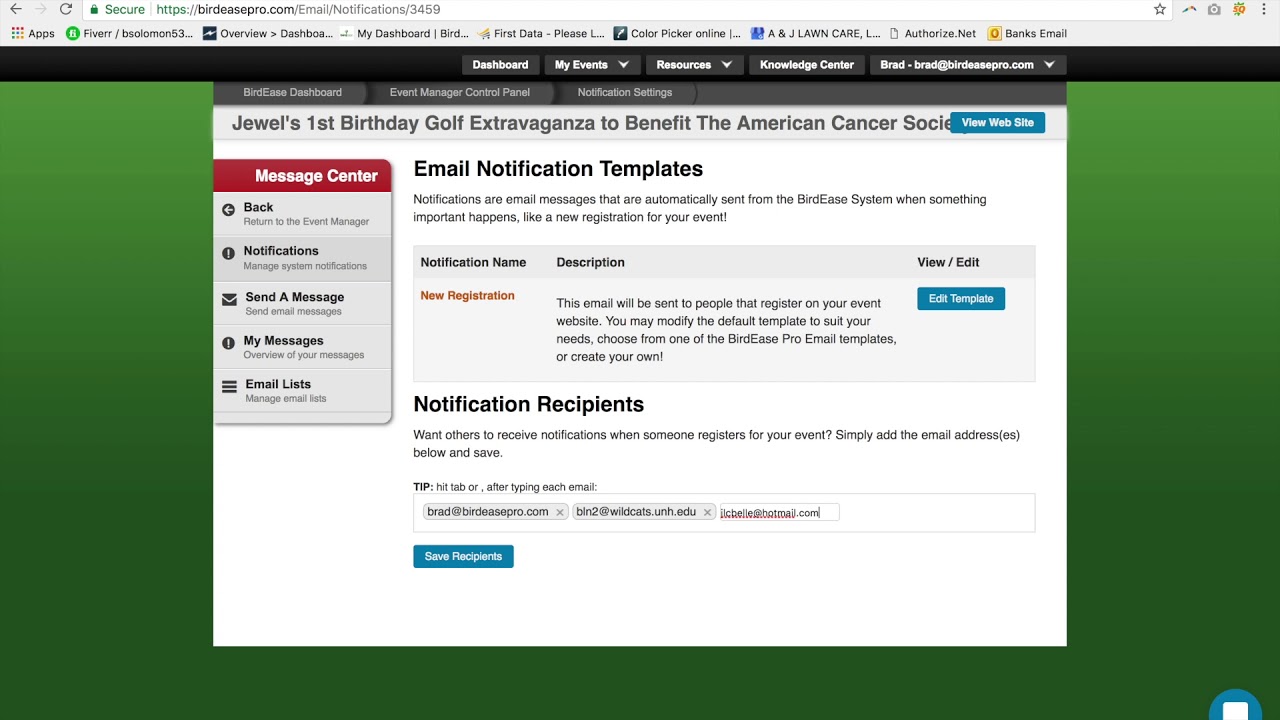Bookmark page with star icon
Screen dimensions: 1280x720
tap(1160, 9)
